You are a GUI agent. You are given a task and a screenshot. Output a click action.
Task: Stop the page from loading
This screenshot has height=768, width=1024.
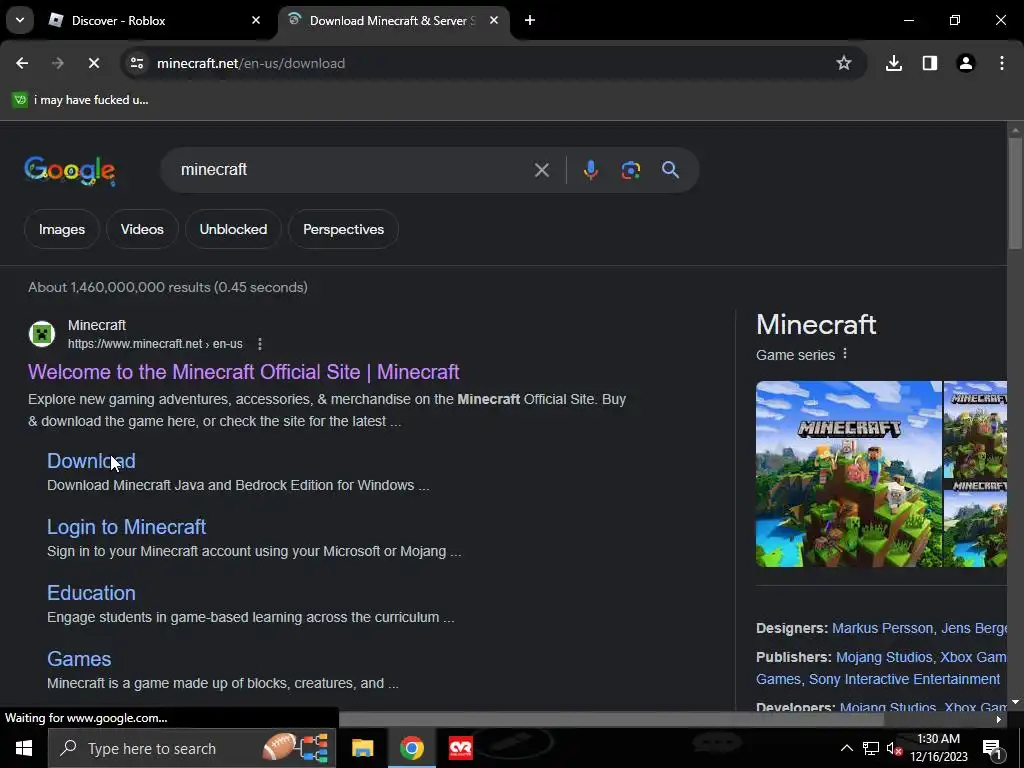pos(93,63)
